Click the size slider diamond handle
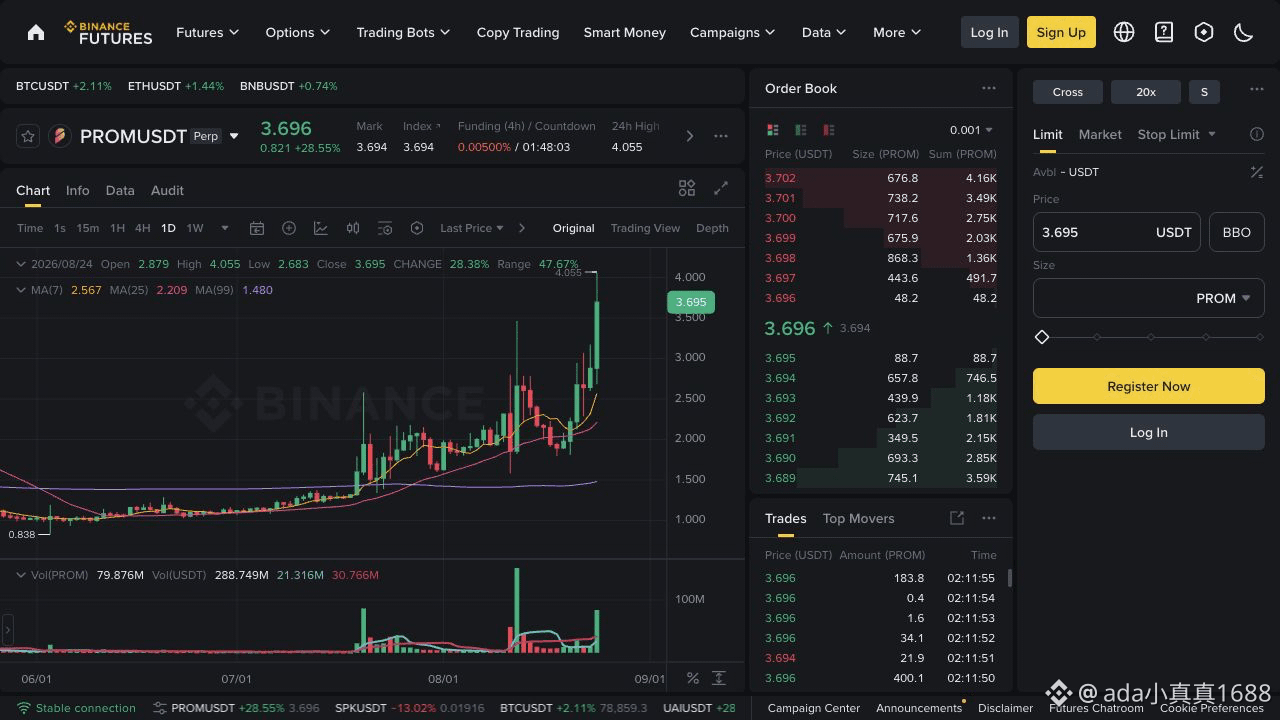 point(1042,337)
